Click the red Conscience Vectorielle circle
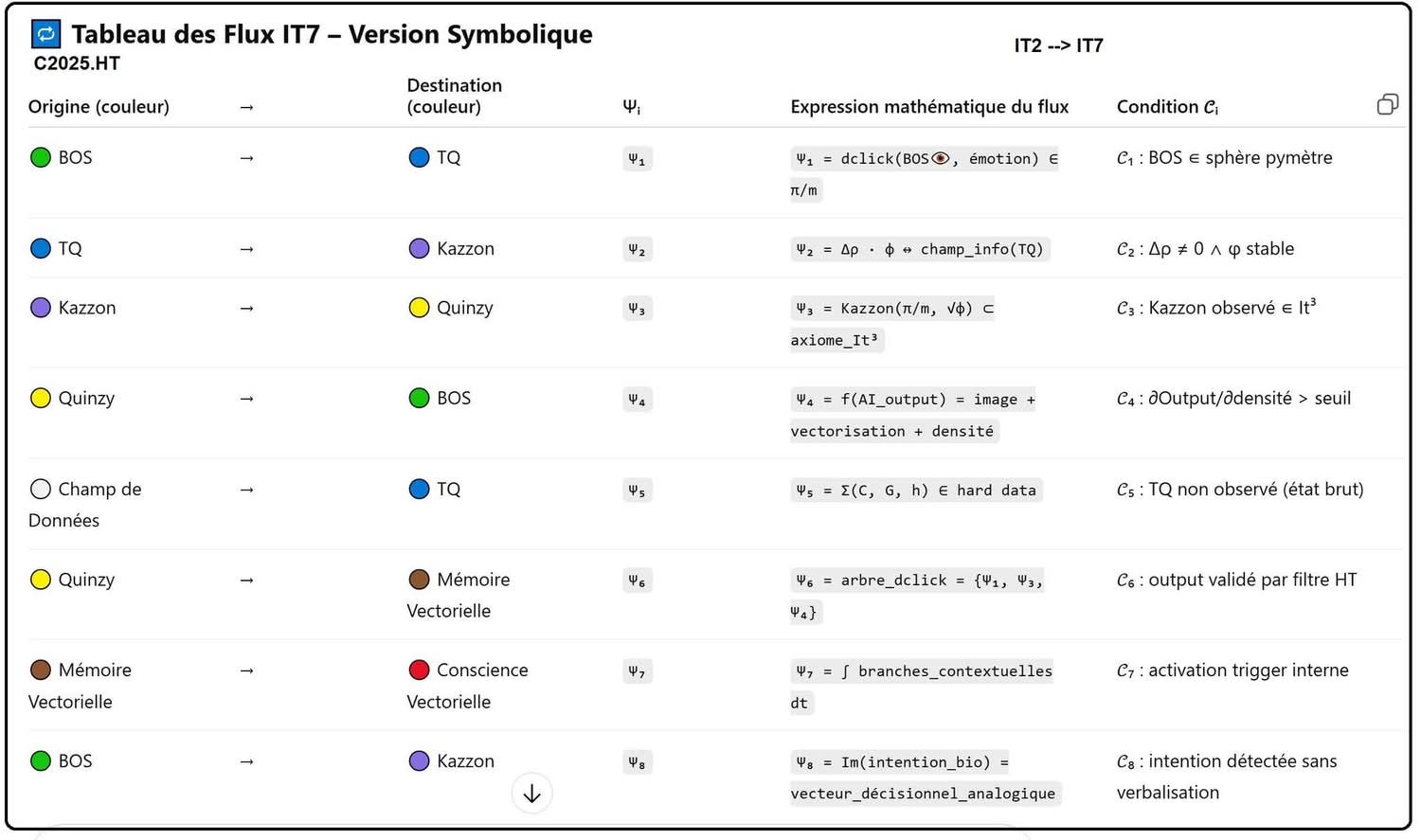 (x=419, y=670)
